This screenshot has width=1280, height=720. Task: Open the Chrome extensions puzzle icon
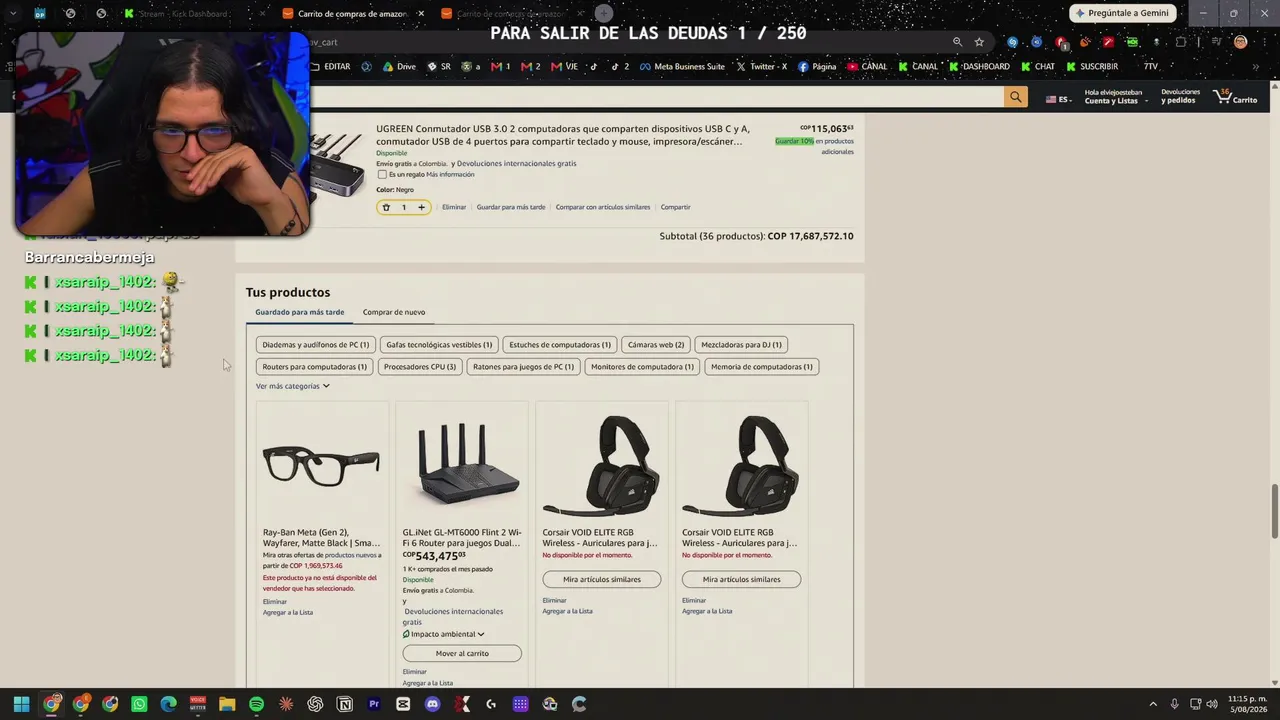1181,42
